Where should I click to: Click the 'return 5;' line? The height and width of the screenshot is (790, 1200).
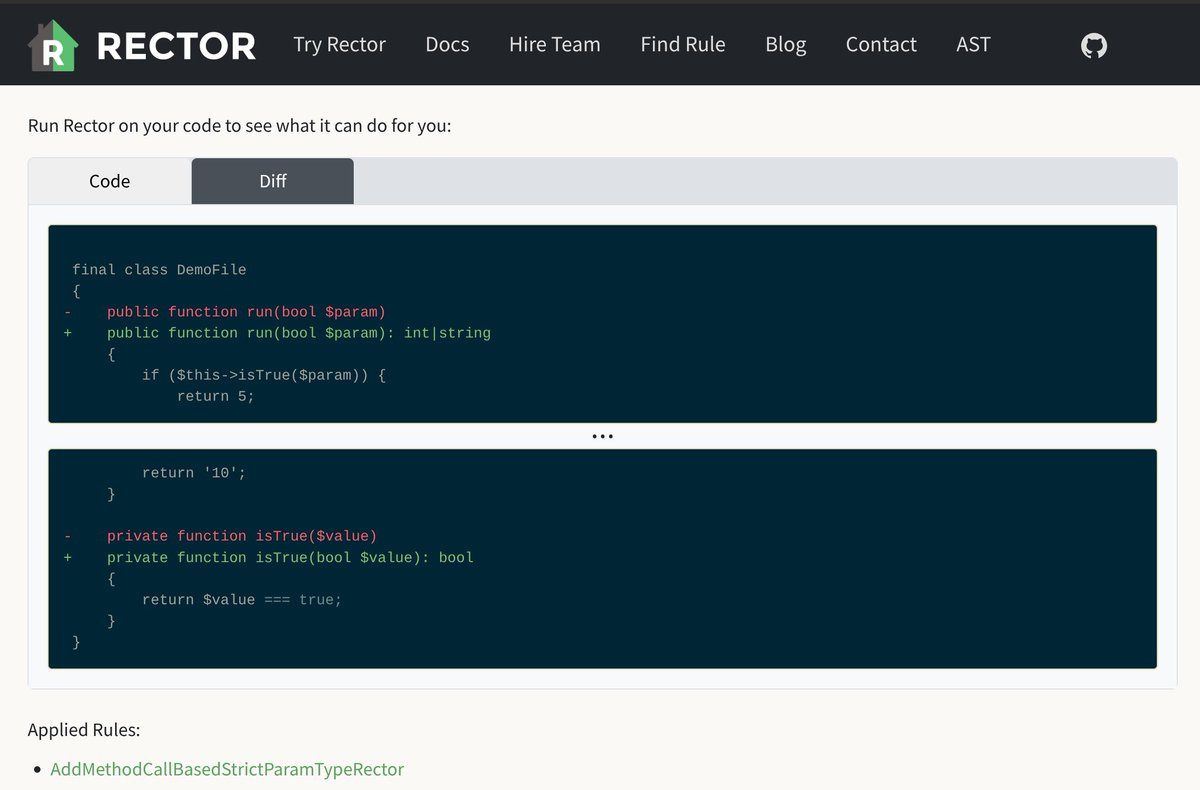tap(216, 396)
